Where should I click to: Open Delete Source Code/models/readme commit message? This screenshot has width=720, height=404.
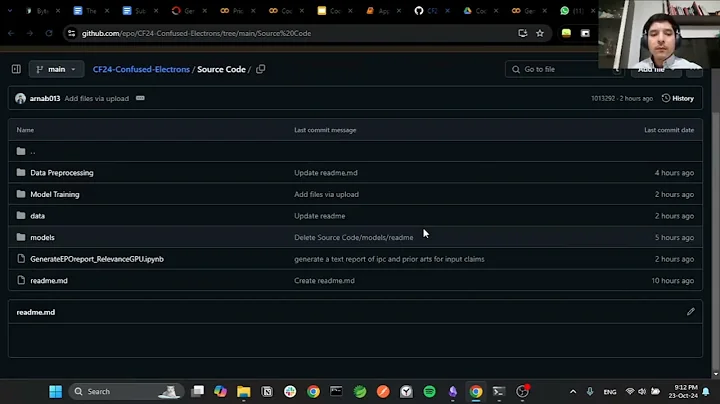click(x=354, y=237)
